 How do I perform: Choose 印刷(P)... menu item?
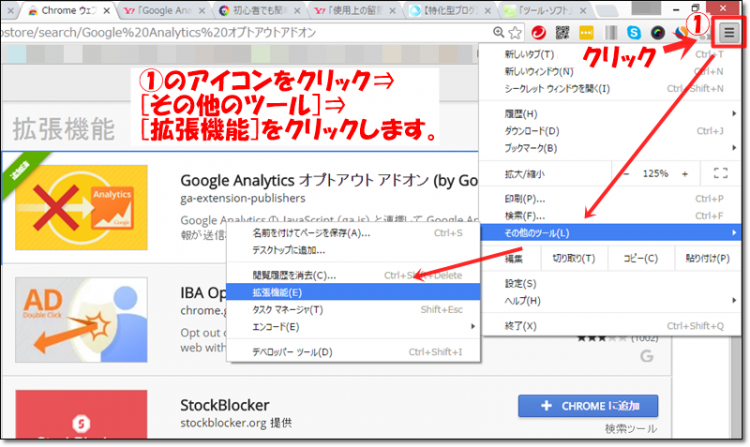(610, 199)
